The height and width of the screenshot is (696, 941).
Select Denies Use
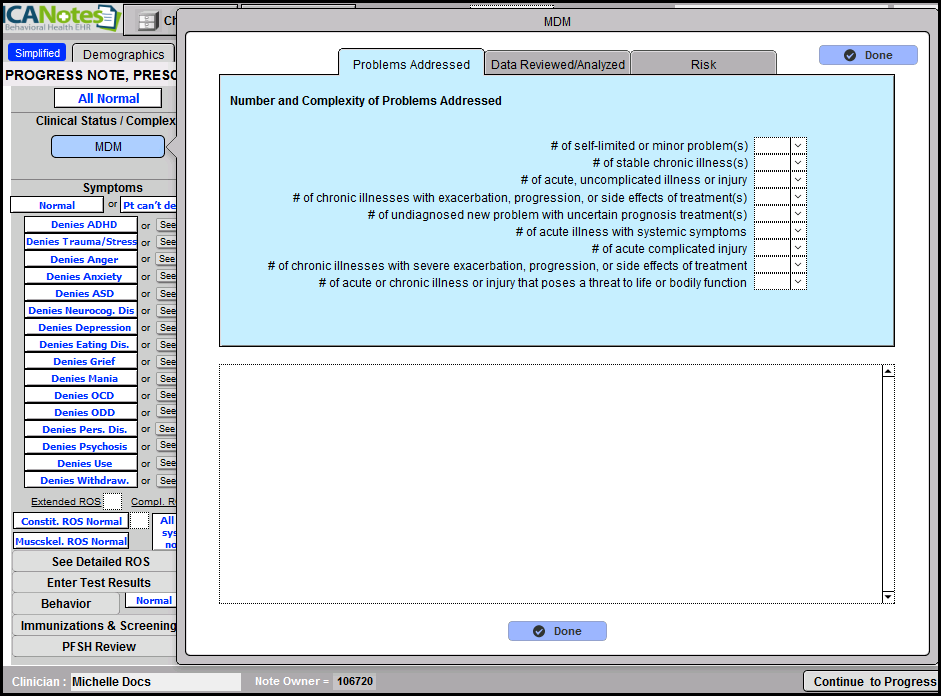pos(81,463)
